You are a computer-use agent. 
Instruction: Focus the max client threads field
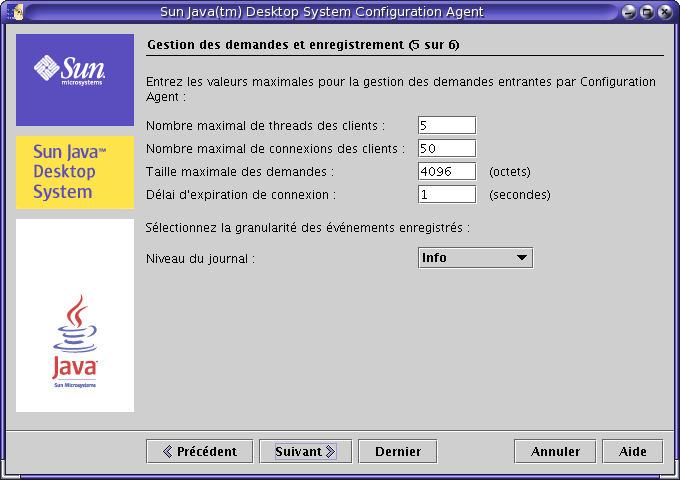click(447, 125)
